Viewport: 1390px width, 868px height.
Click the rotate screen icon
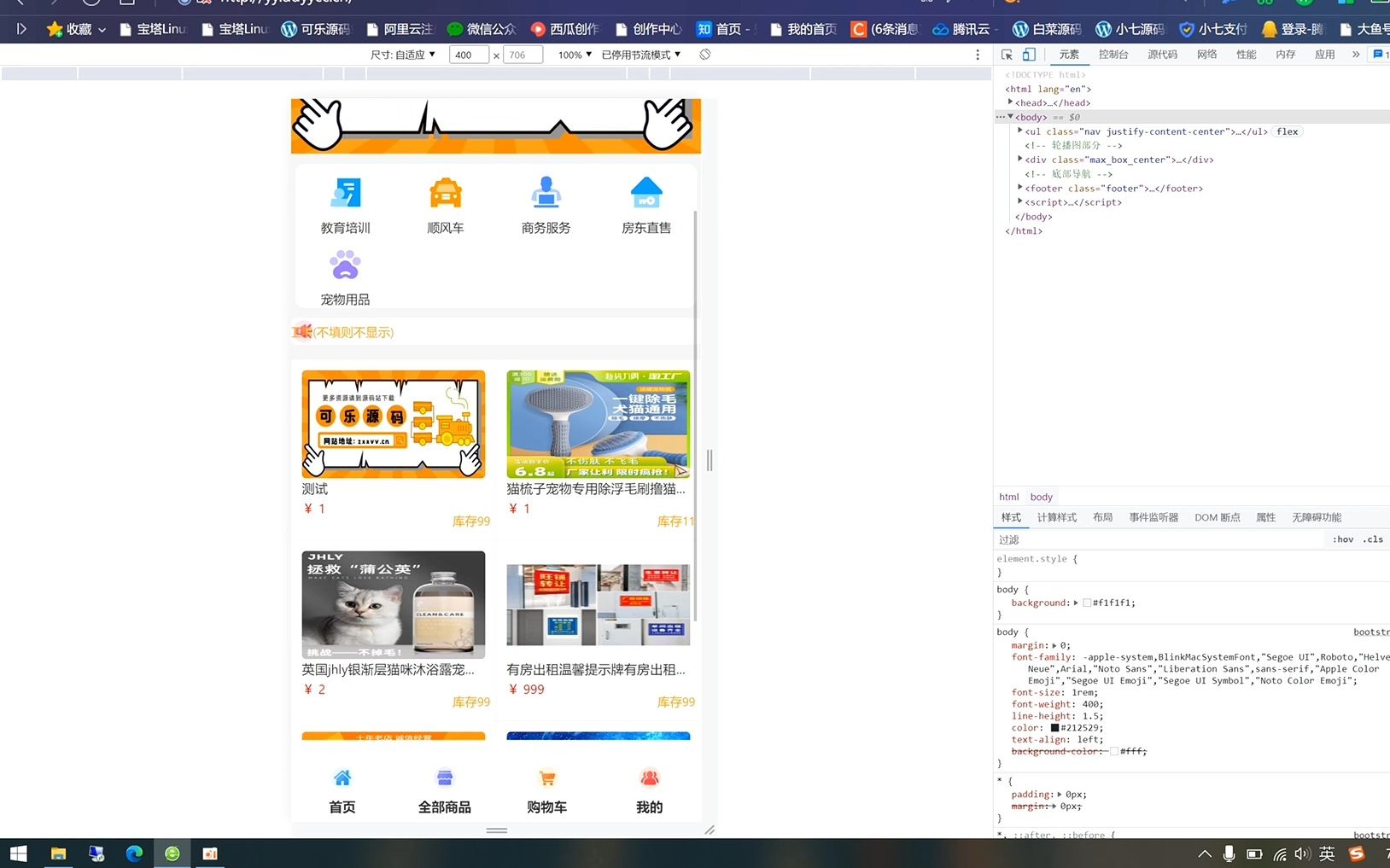click(704, 55)
